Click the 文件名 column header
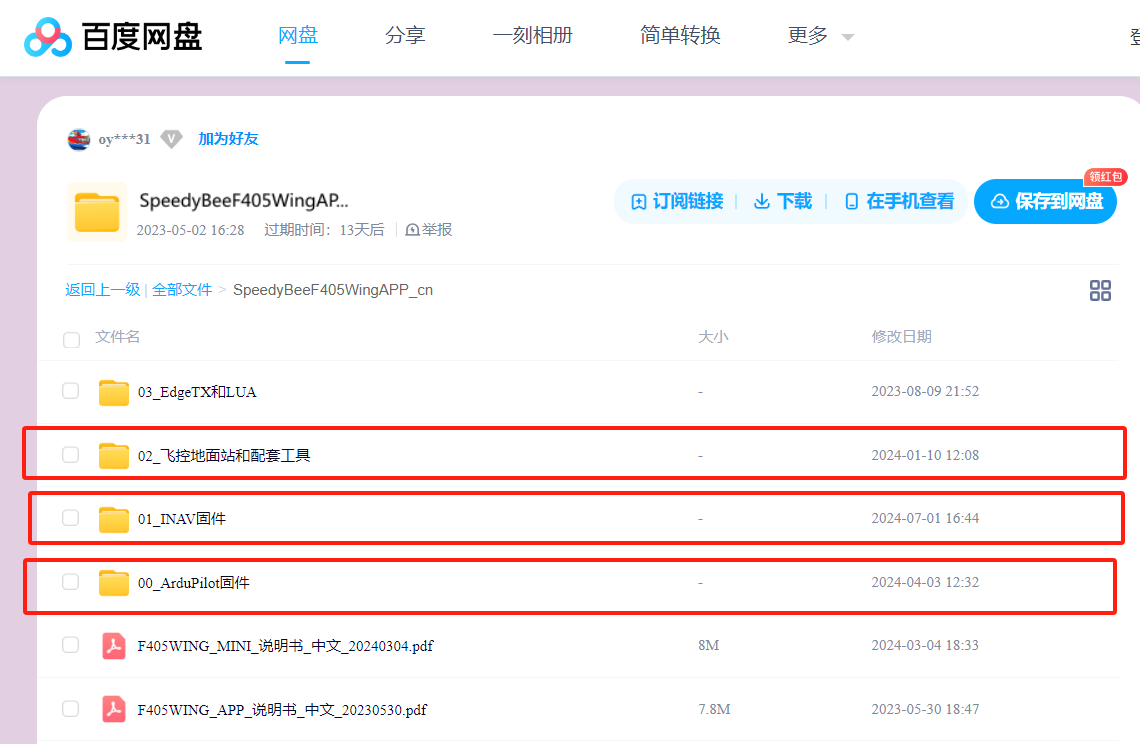The image size is (1140, 744). coord(117,337)
